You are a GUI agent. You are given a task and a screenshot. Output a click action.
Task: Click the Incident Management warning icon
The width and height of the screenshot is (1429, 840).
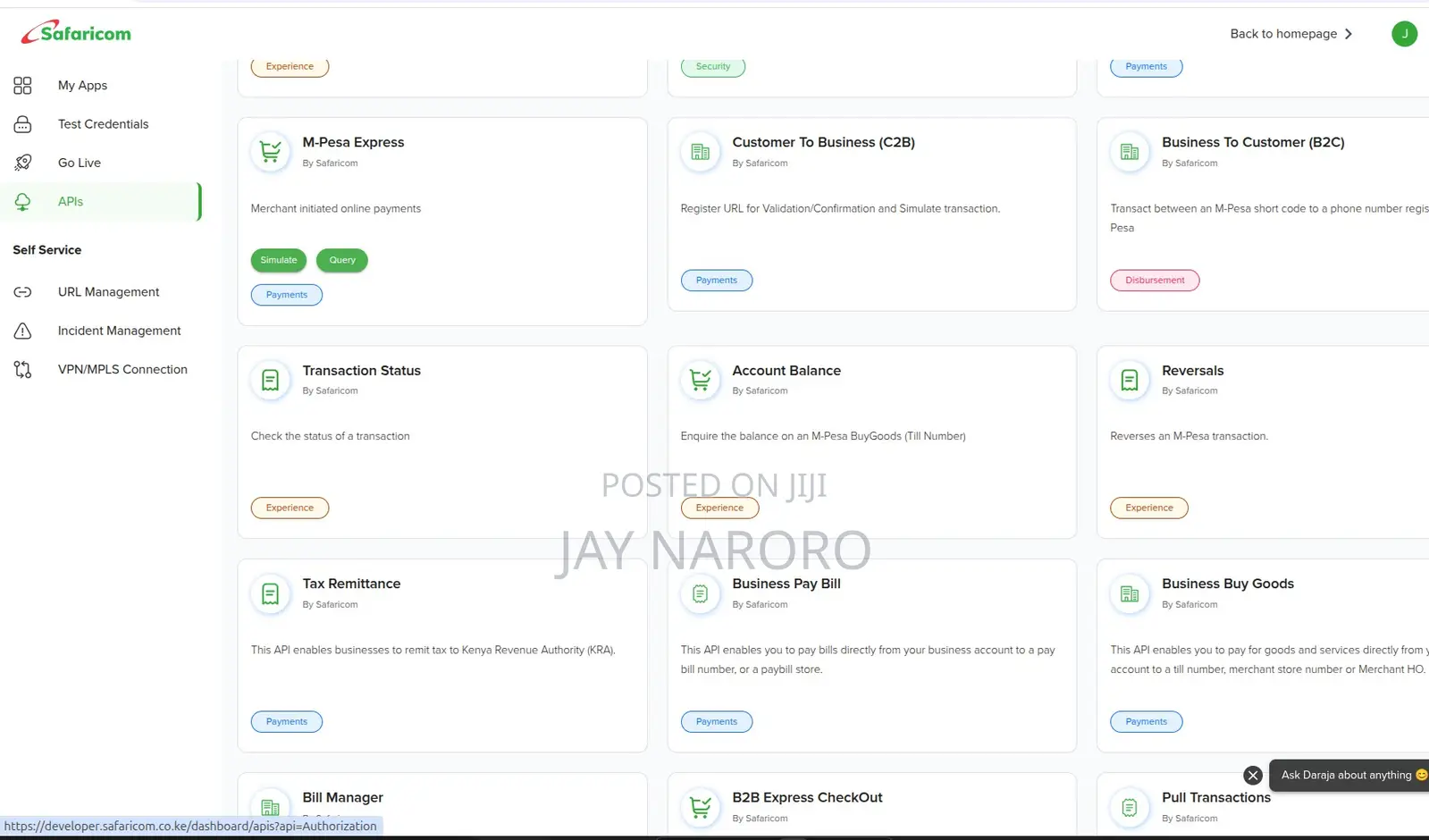(22, 331)
